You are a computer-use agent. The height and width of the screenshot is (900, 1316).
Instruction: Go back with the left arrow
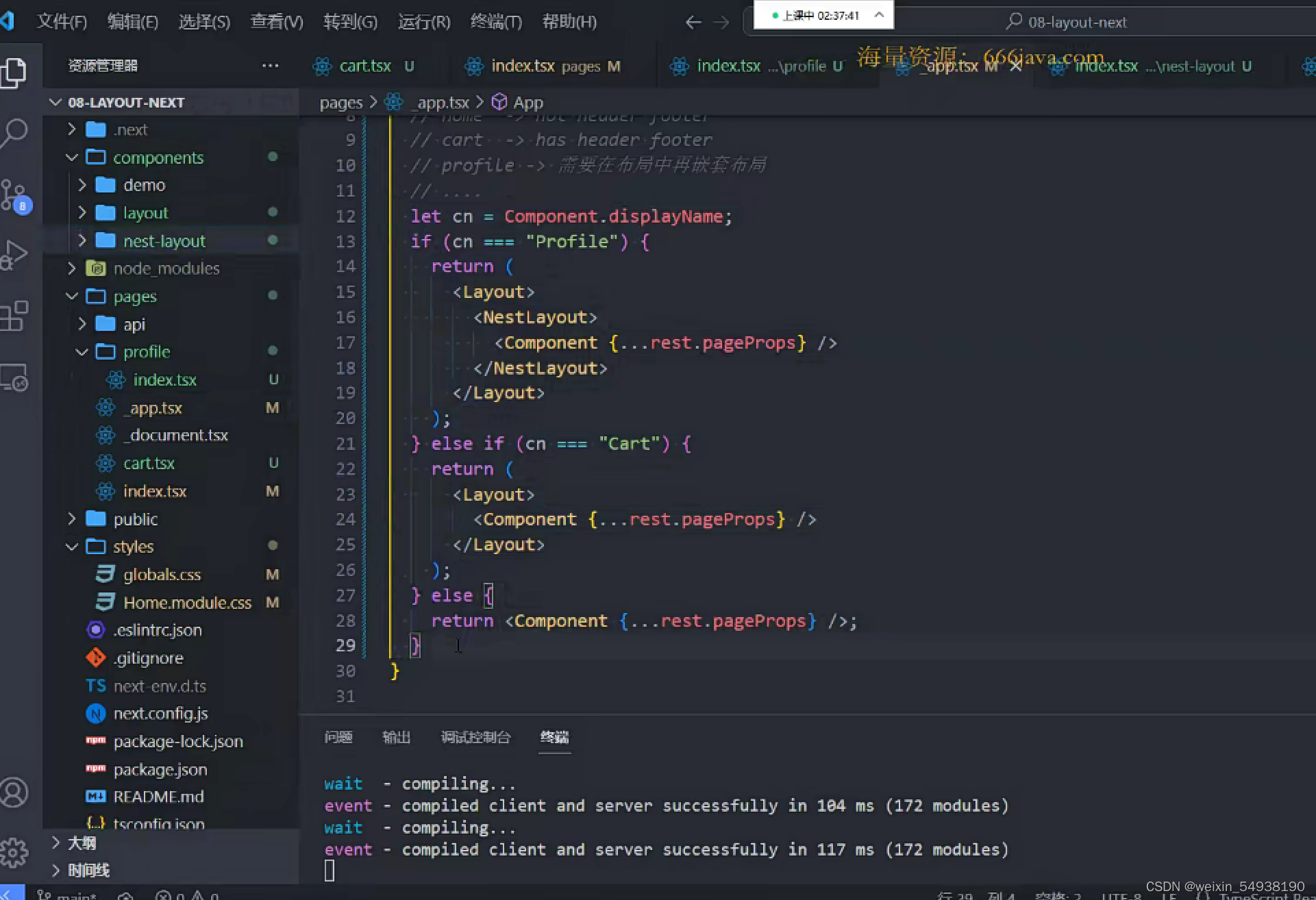693,23
